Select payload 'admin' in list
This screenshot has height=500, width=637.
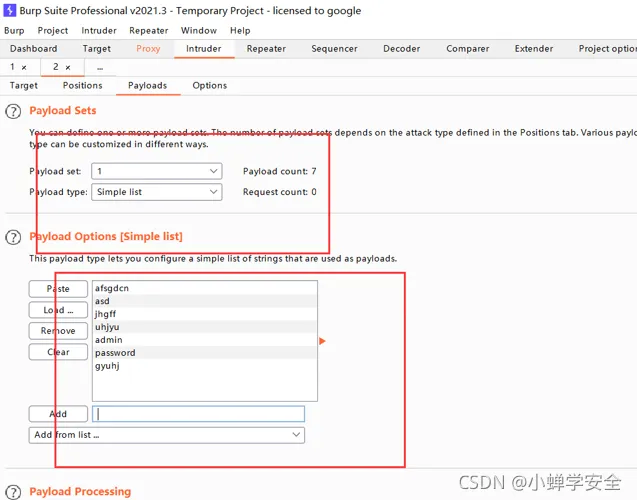(205, 340)
